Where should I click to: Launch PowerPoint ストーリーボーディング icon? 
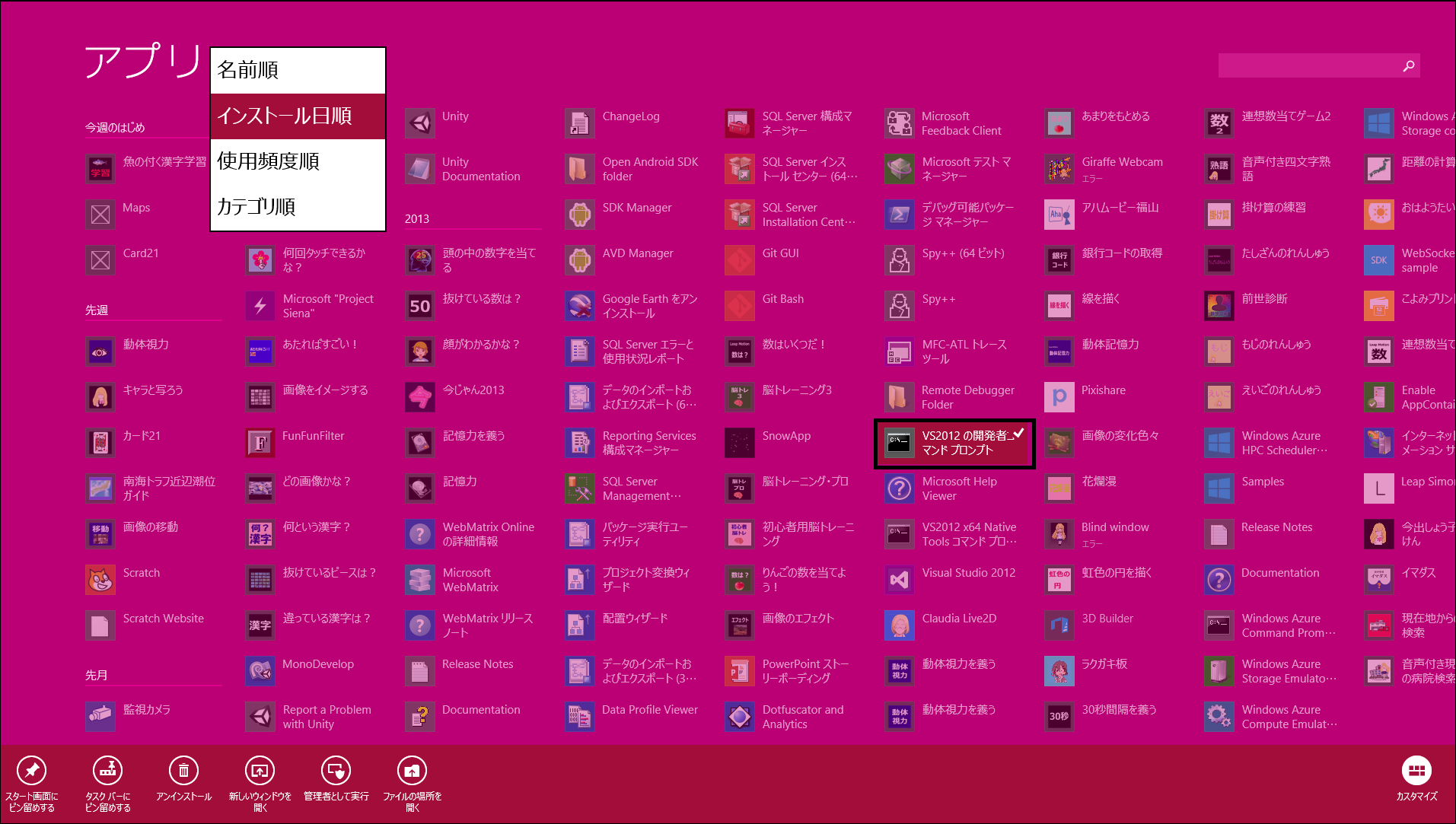740,671
